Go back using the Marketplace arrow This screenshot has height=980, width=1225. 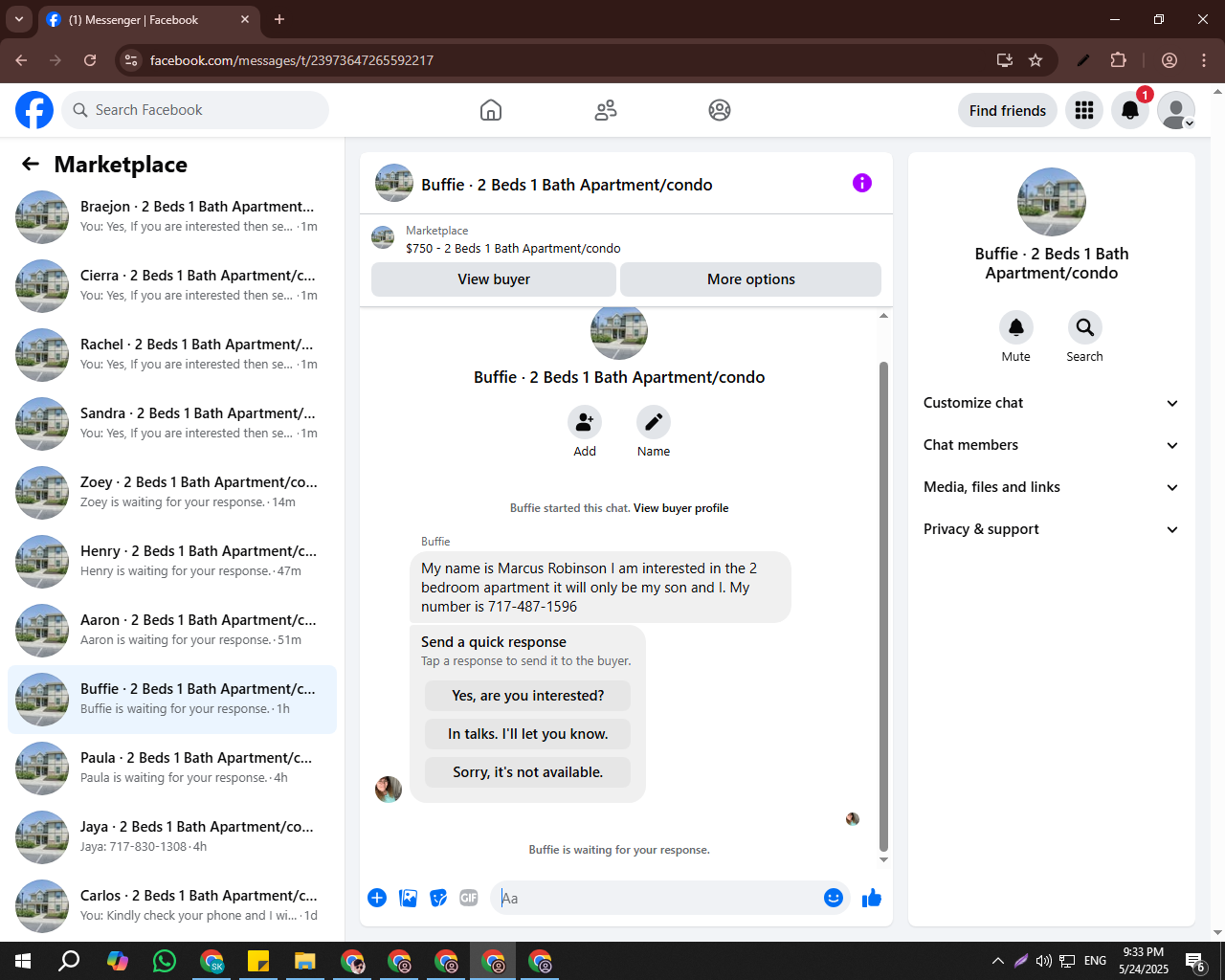point(31,165)
